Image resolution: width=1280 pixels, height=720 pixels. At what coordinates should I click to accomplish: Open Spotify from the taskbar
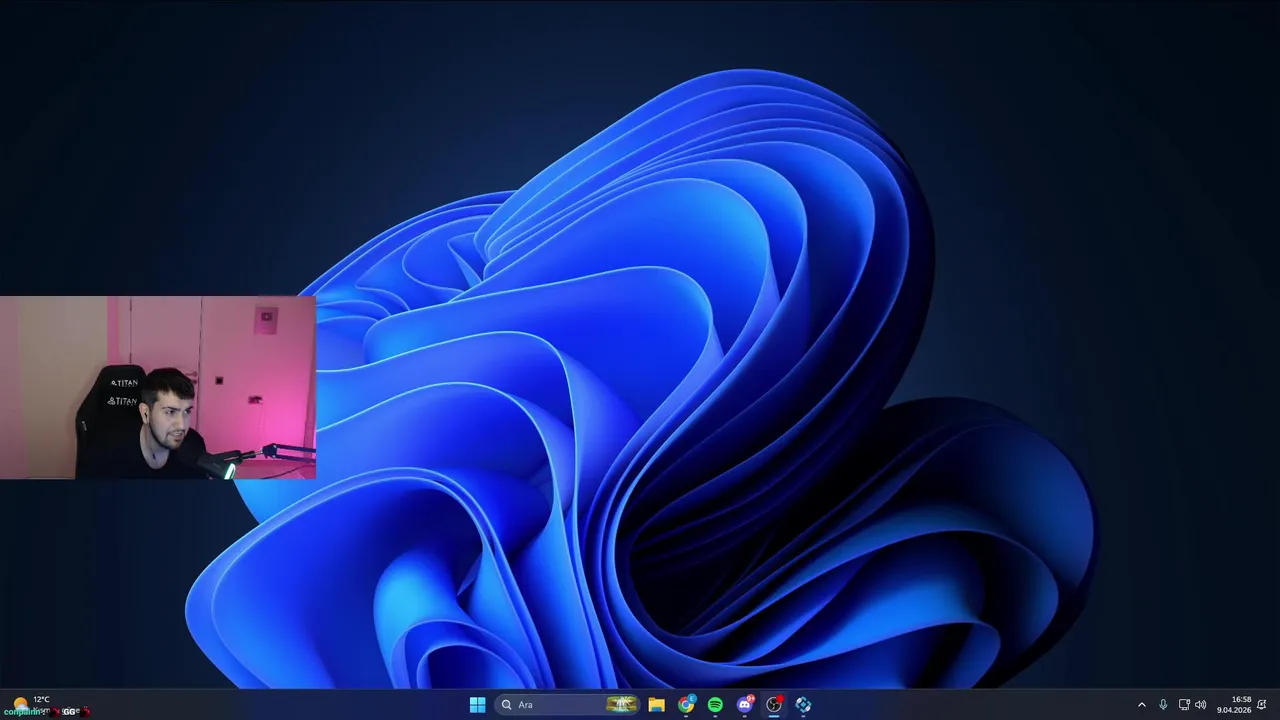[715, 705]
